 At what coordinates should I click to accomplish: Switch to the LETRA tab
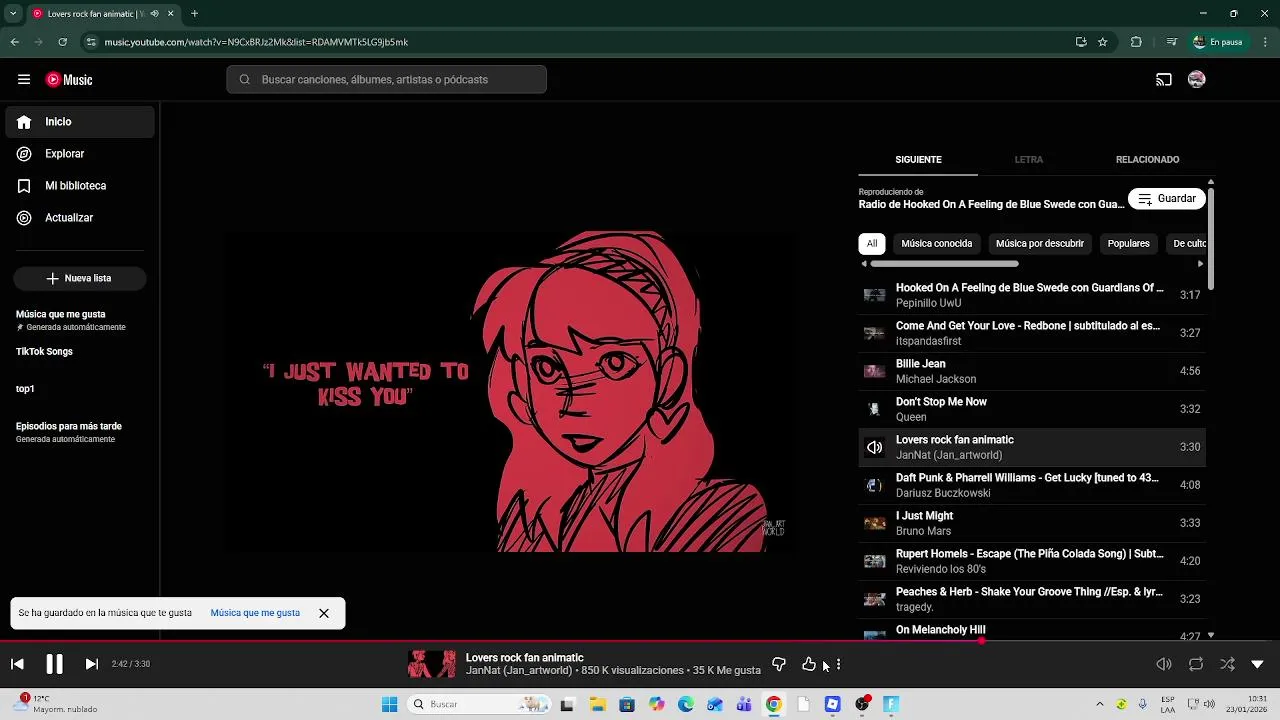pos(1029,160)
